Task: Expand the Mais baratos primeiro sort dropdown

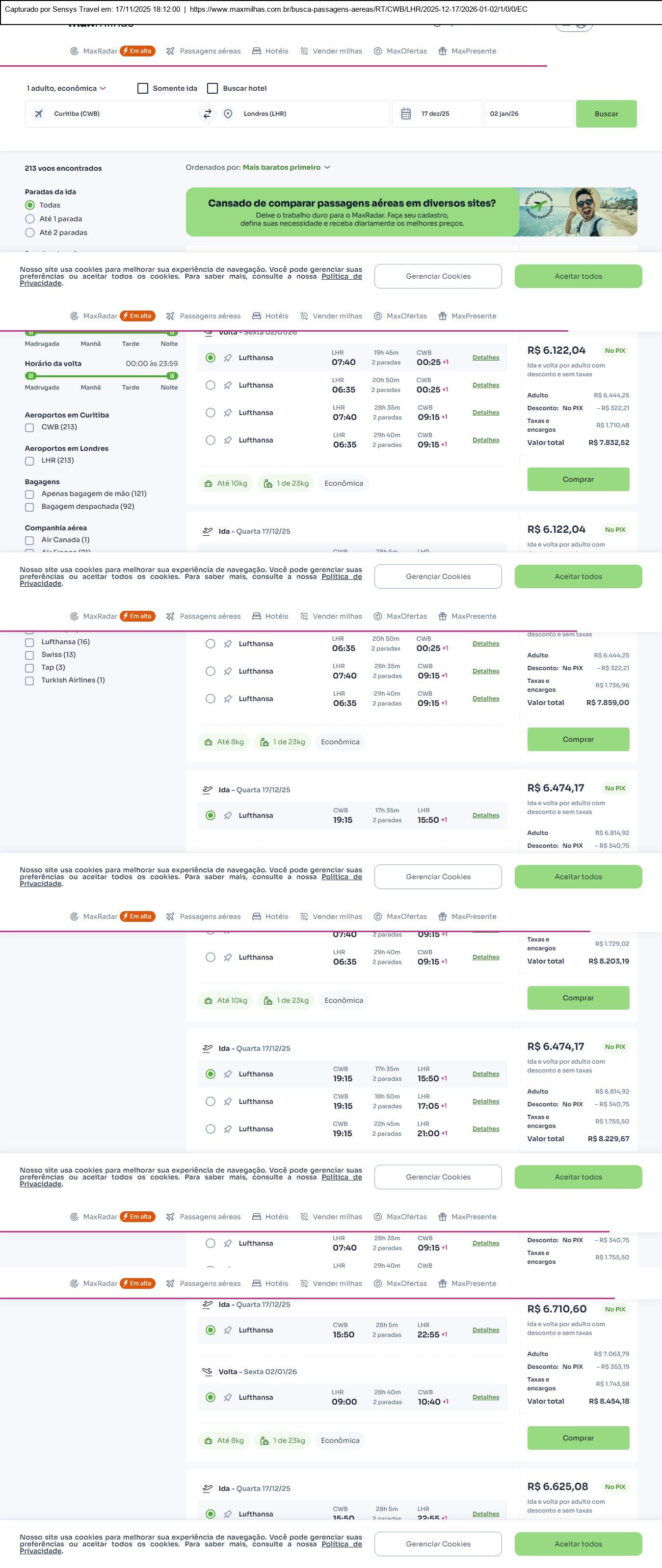Action: click(x=286, y=167)
